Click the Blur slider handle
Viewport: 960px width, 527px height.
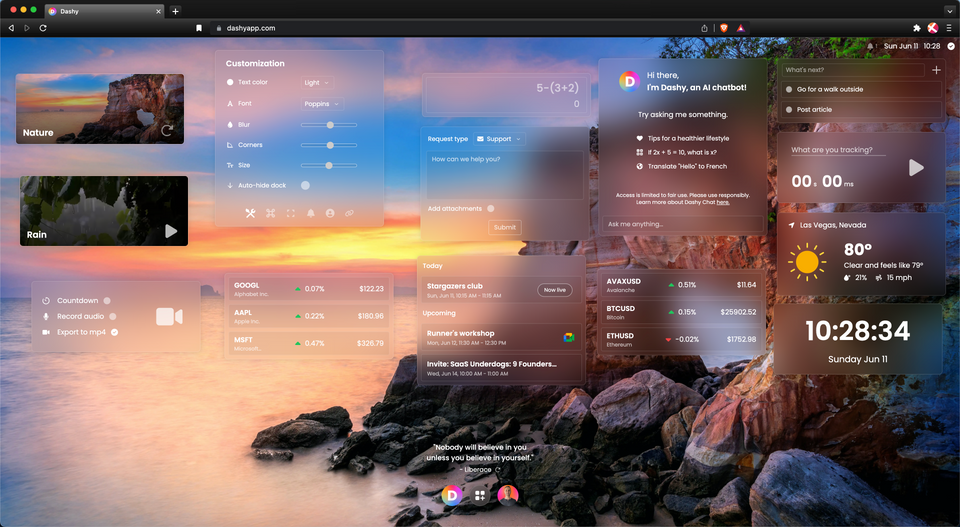[330, 125]
